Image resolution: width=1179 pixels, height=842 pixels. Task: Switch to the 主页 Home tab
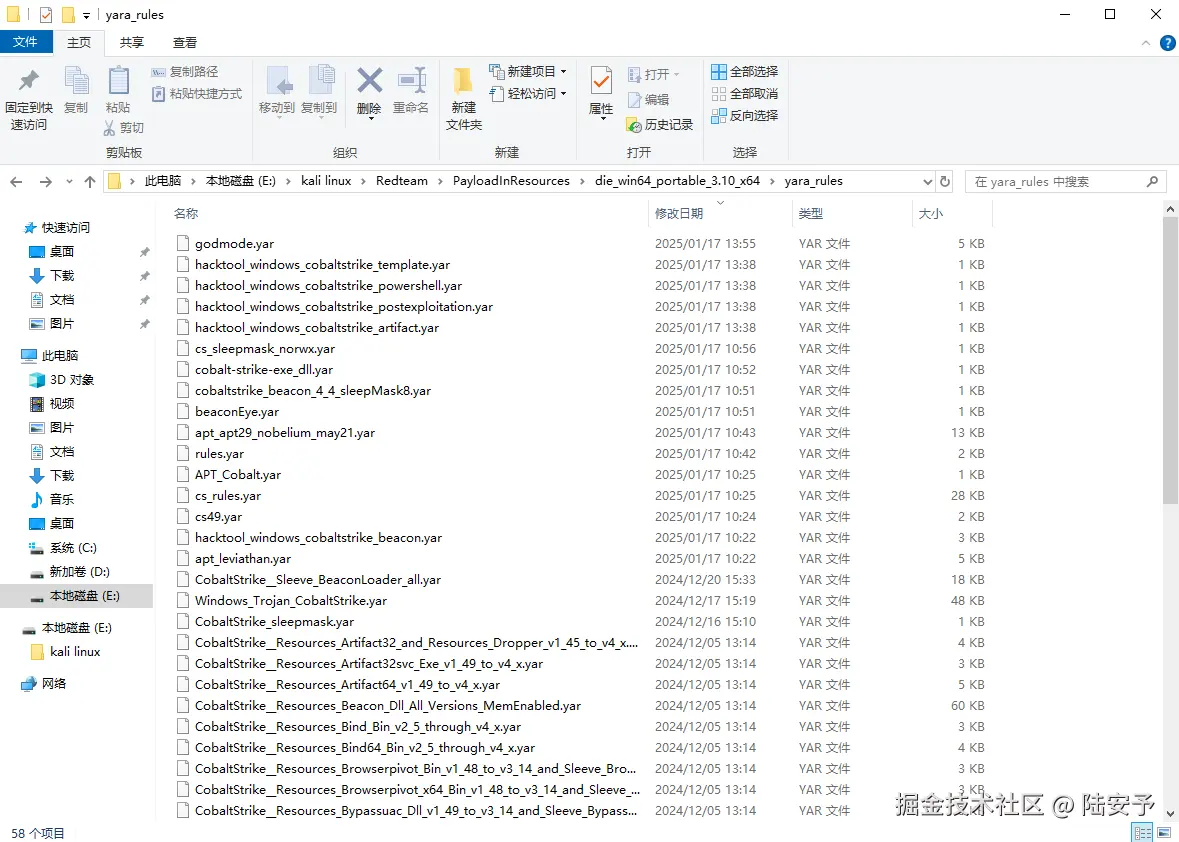(79, 43)
